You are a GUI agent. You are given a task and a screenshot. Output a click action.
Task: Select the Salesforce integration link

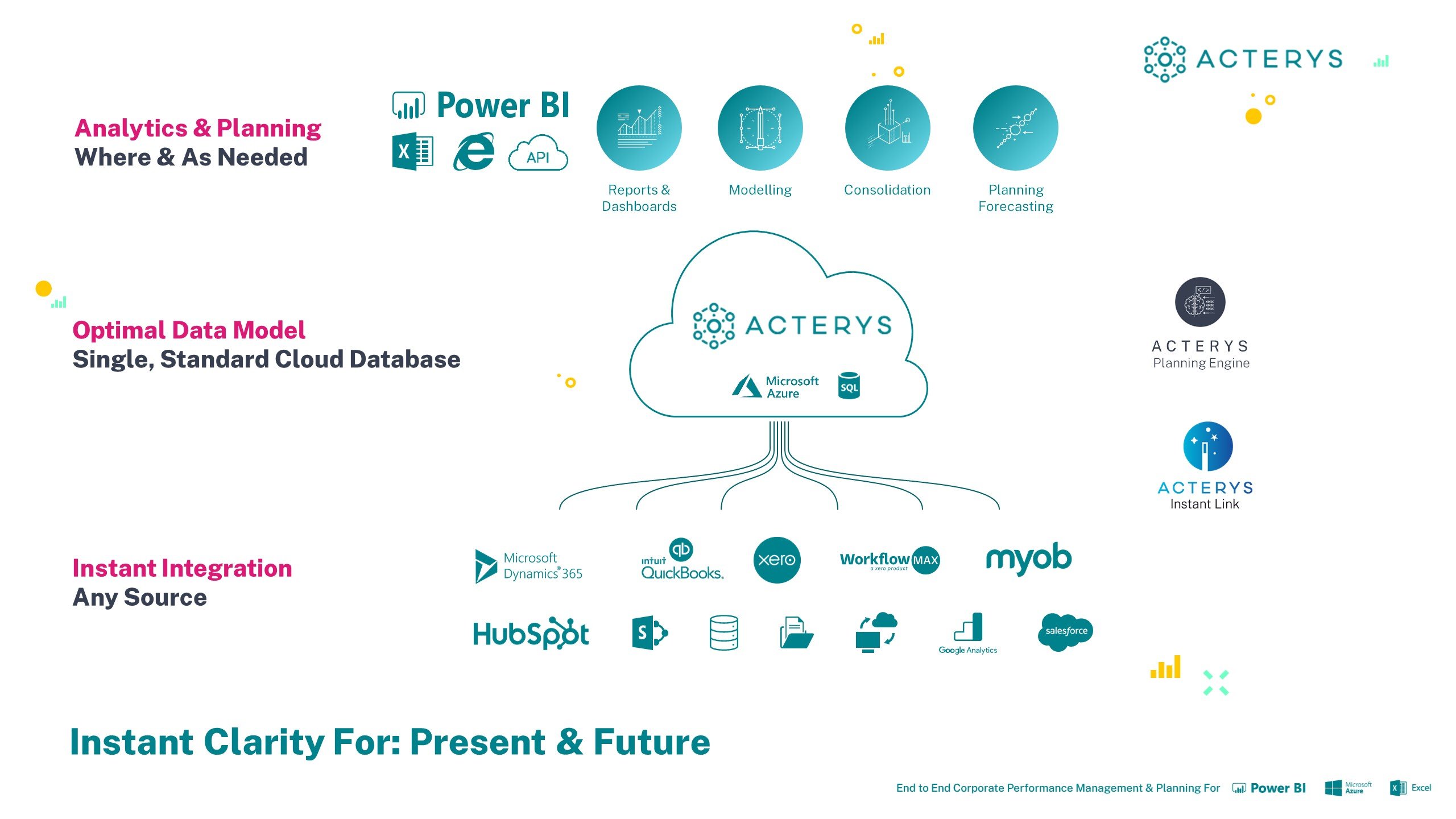point(1065,632)
